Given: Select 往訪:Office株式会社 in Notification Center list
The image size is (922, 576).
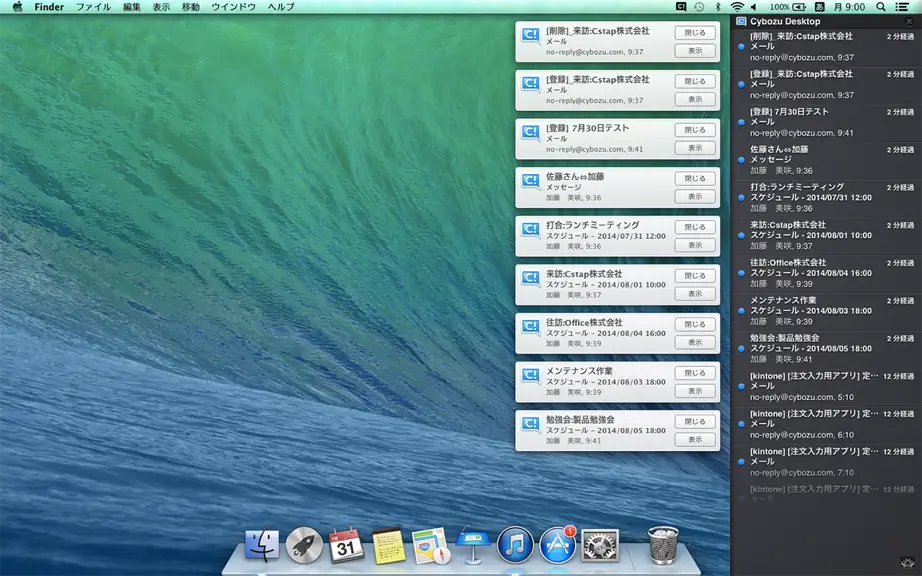Looking at the screenshot, I should (826, 273).
